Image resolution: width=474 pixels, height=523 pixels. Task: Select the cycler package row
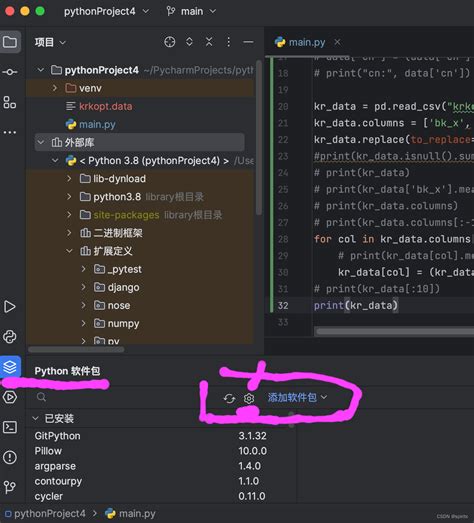(x=161, y=496)
